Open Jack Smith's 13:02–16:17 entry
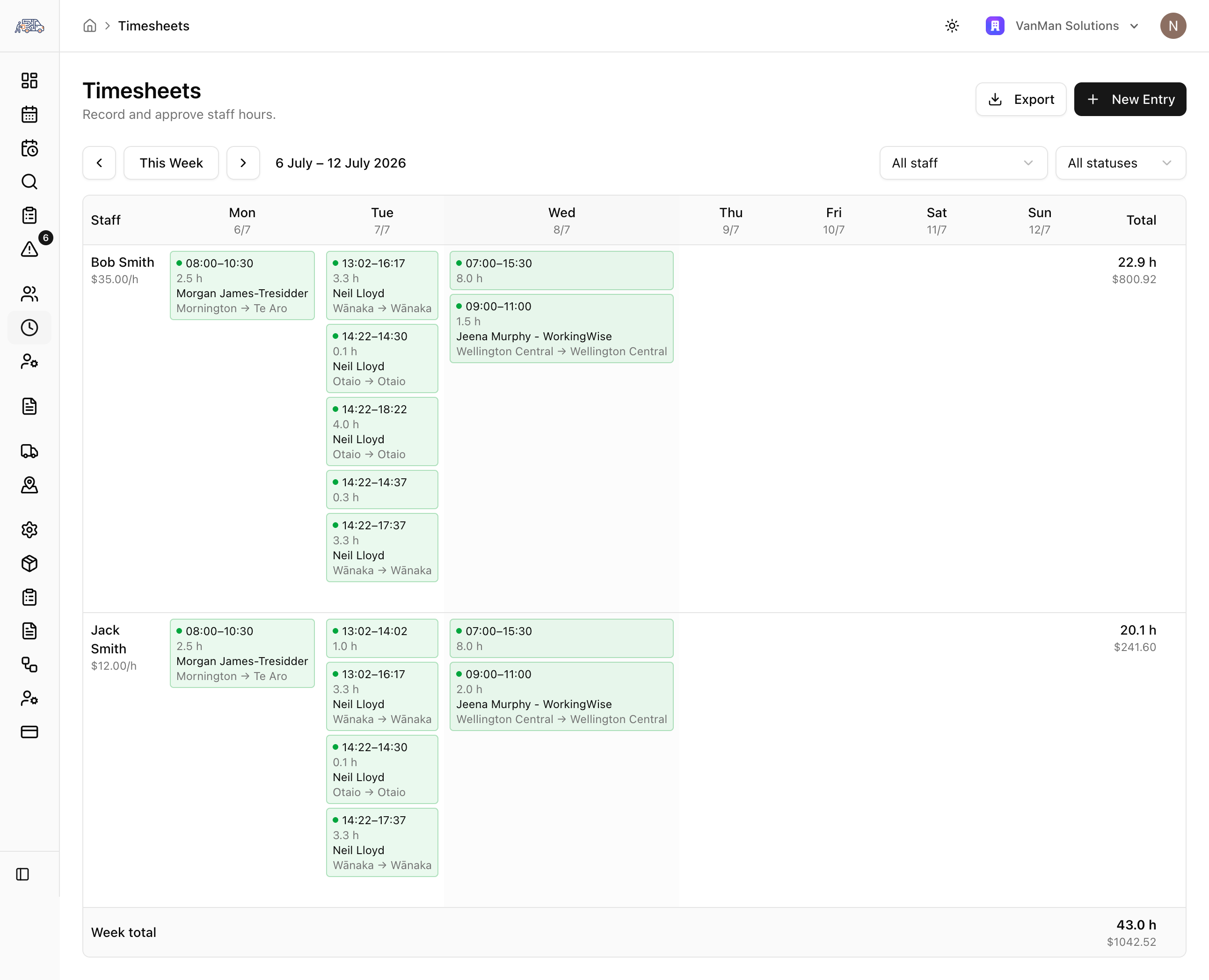Screen dimensions: 1209x980 click(x=382, y=696)
